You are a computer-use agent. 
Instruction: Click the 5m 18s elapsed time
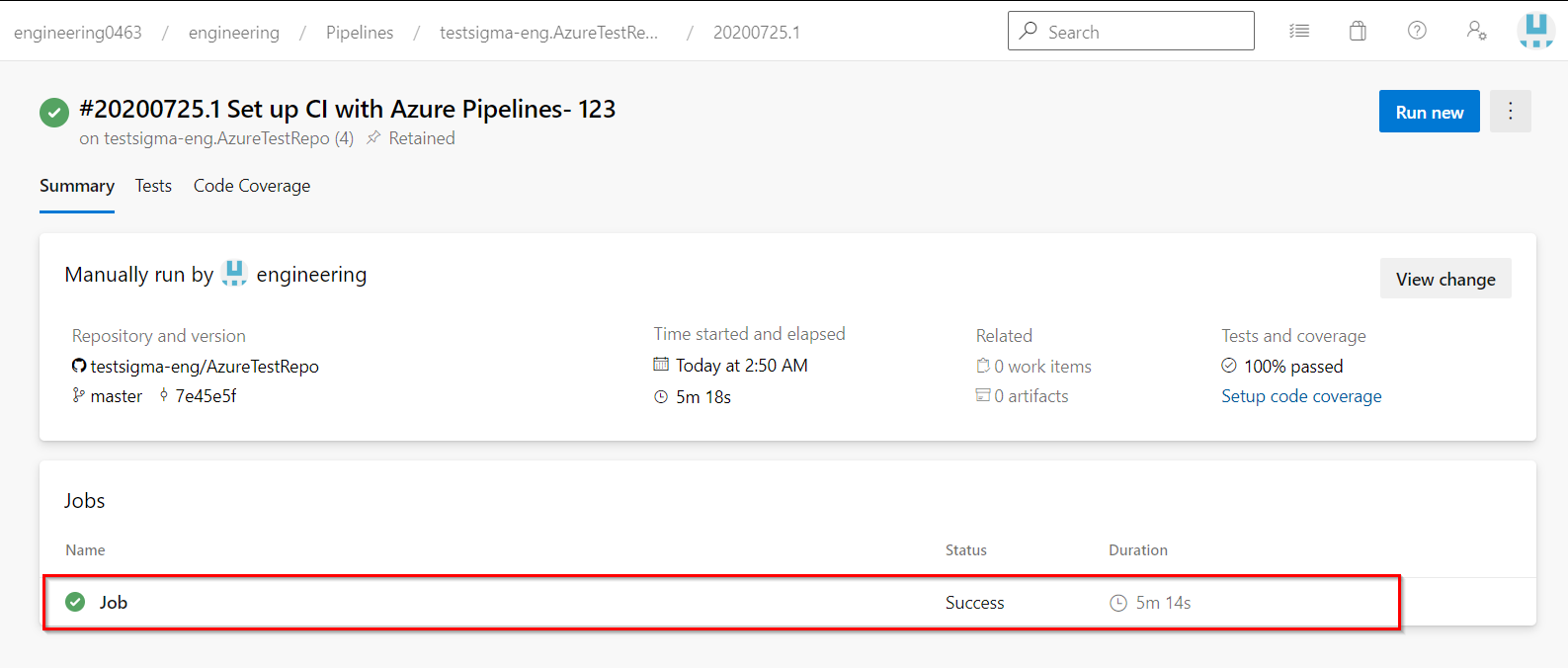(x=703, y=397)
